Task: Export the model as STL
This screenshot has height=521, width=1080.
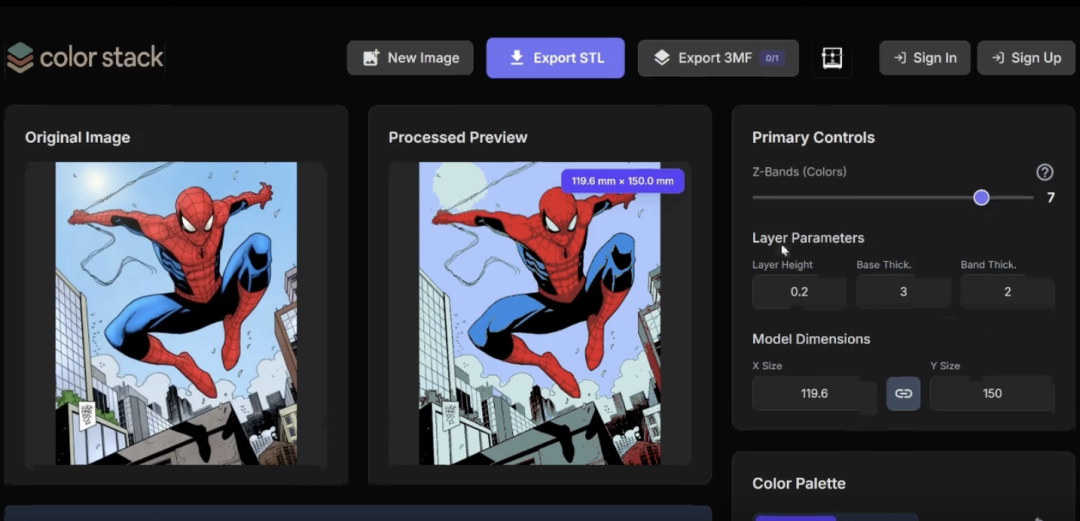Action: (x=555, y=58)
